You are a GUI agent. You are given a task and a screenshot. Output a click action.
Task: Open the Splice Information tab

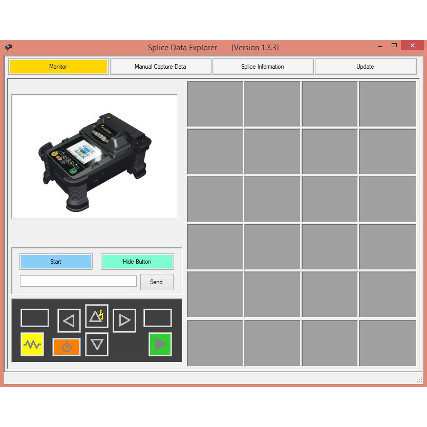(x=263, y=67)
